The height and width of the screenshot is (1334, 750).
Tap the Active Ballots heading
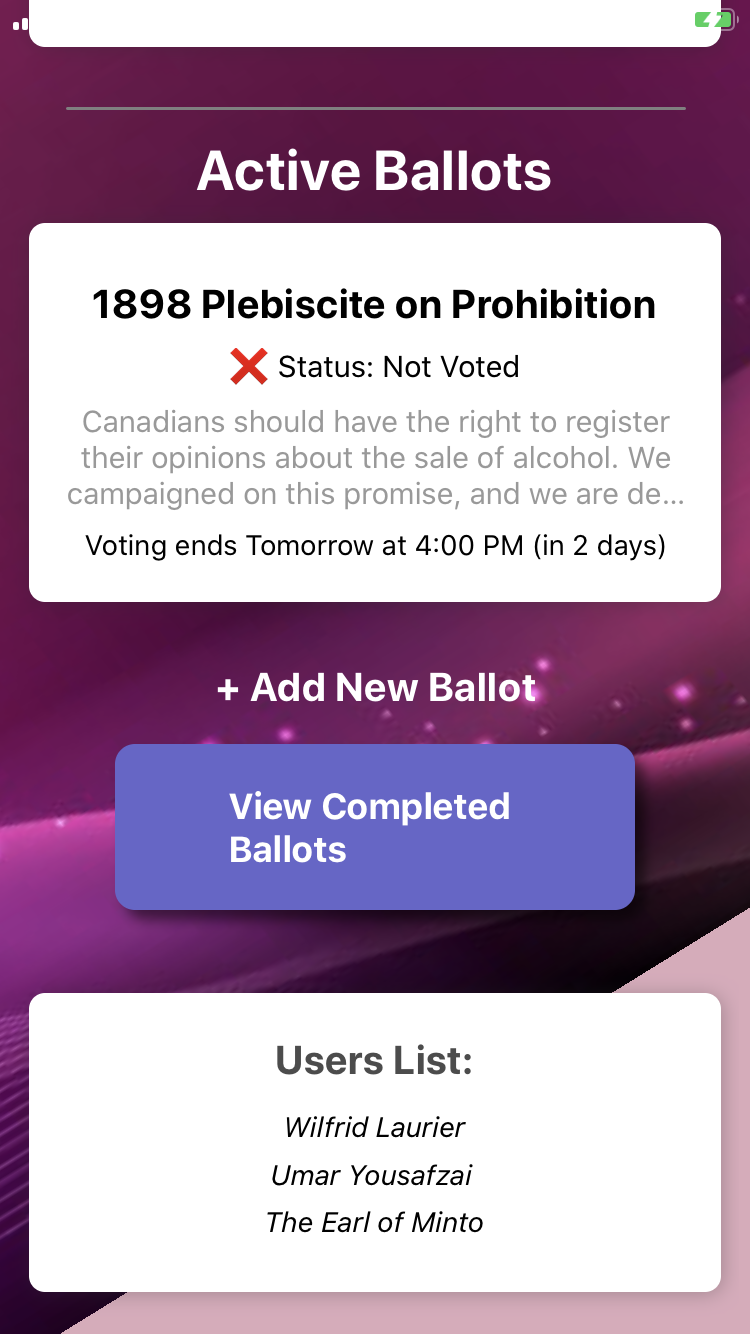click(x=374, y=171)
